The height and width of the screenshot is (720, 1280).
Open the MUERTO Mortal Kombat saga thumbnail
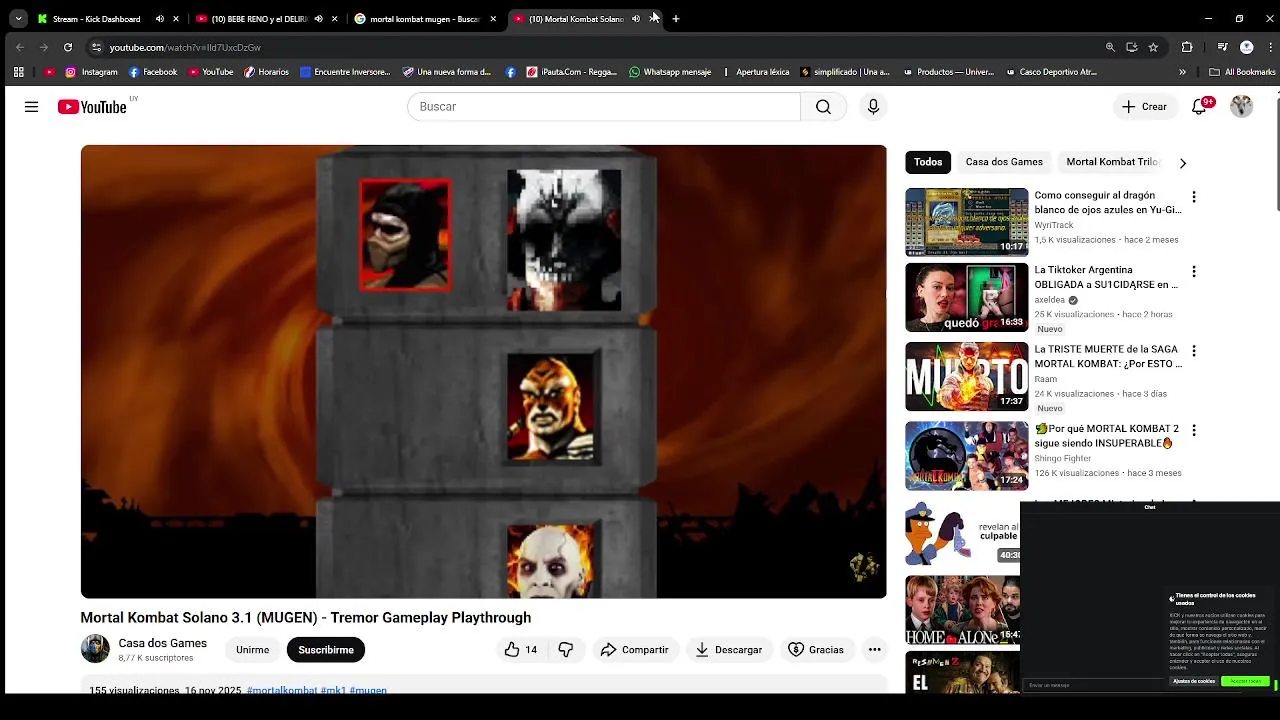tap(966, 376)
